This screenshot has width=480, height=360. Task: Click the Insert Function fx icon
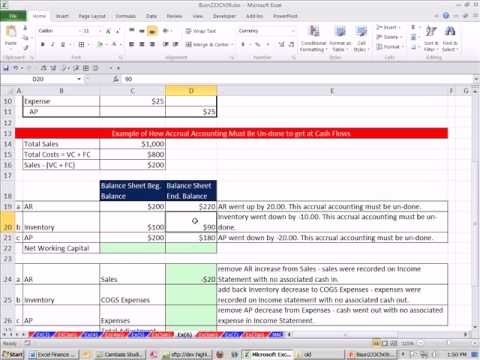[x=116, y=79]
